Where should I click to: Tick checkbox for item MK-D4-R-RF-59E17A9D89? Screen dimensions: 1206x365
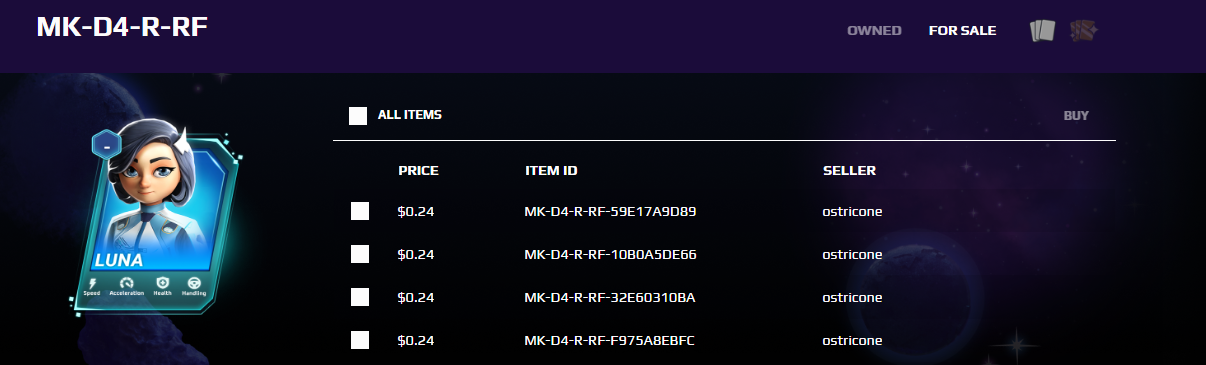[x=360, y=211]
